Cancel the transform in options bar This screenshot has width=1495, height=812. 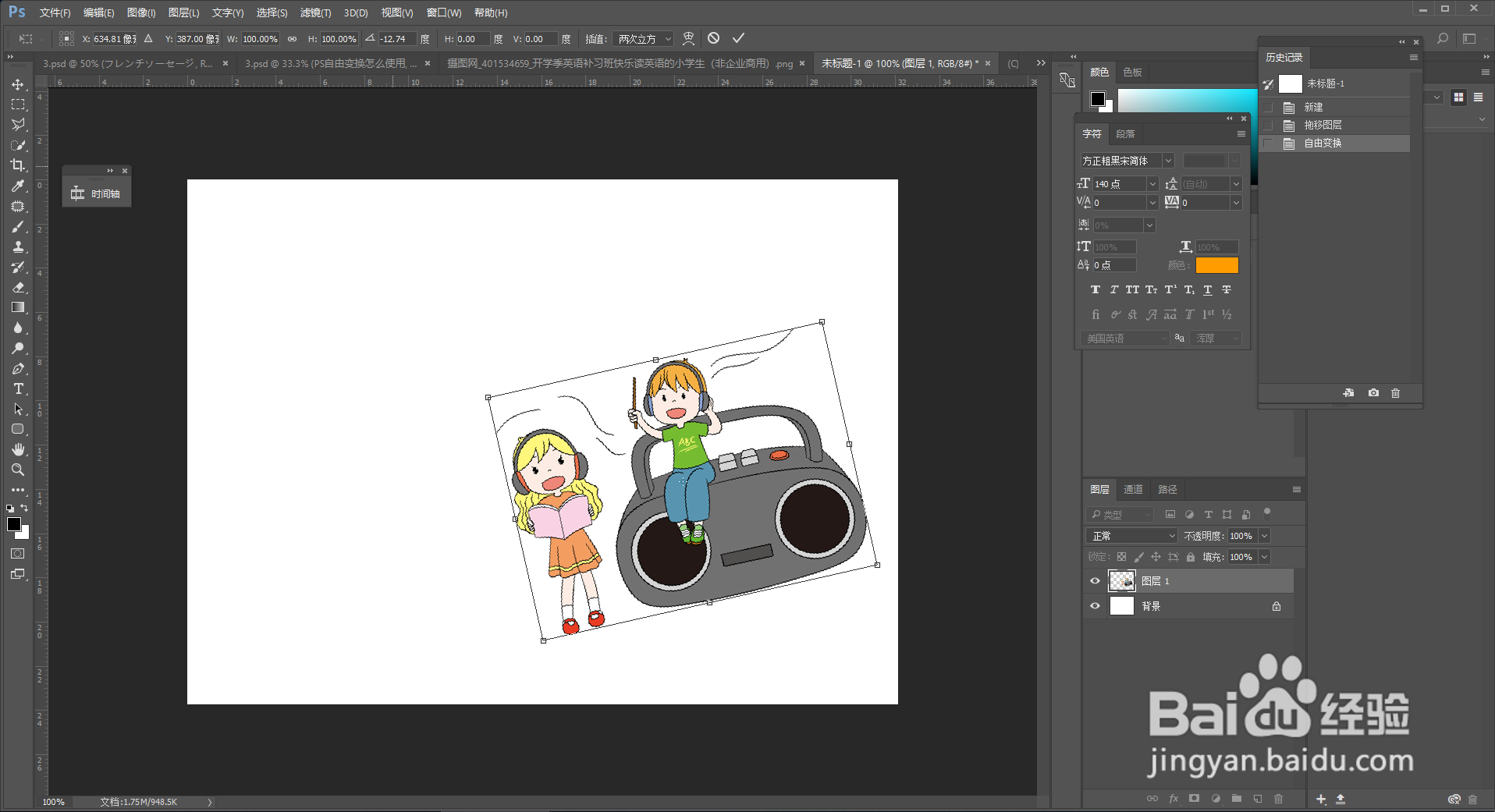tap(713, 38)
